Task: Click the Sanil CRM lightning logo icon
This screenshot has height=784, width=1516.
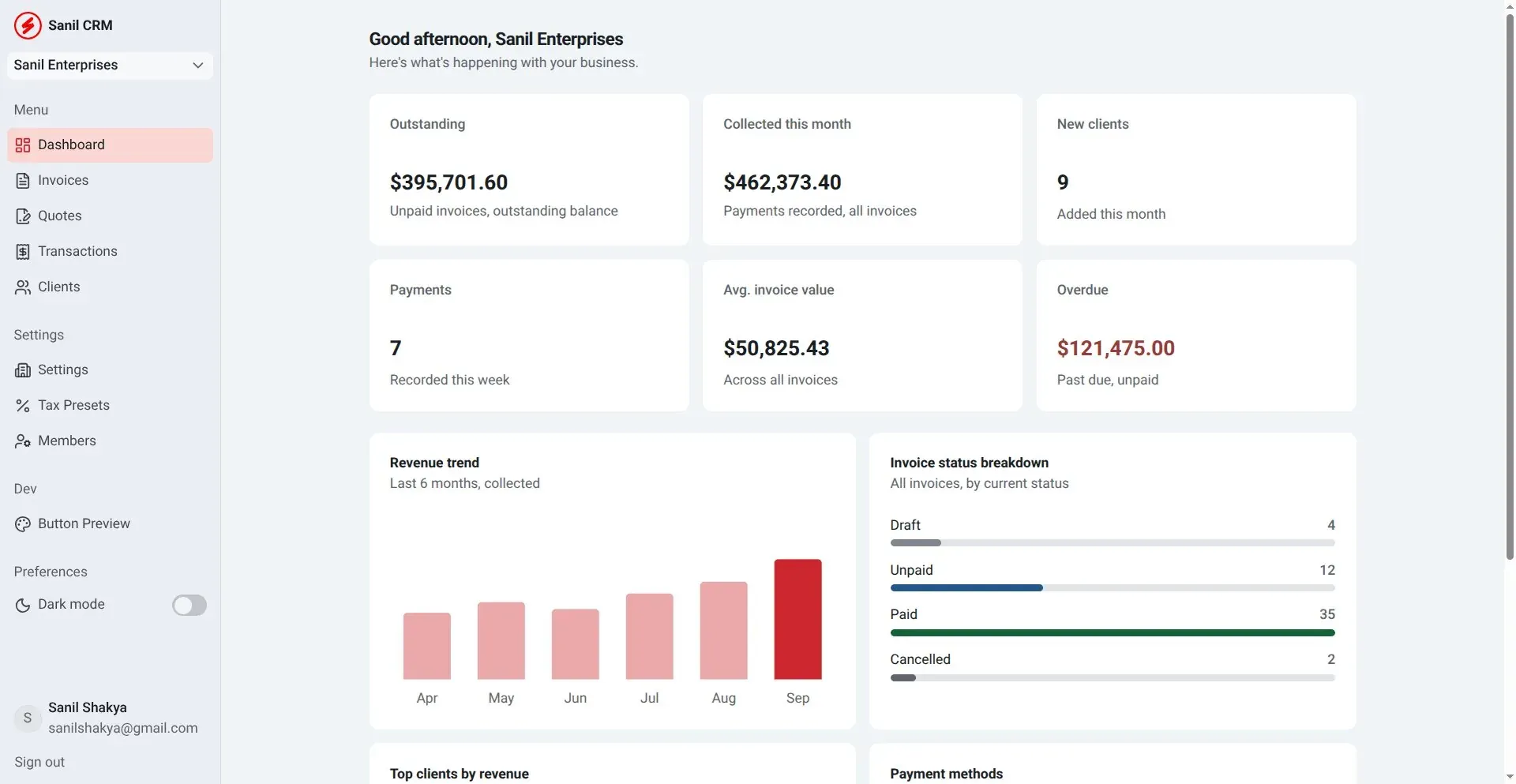Action: (x=28, y=25)
